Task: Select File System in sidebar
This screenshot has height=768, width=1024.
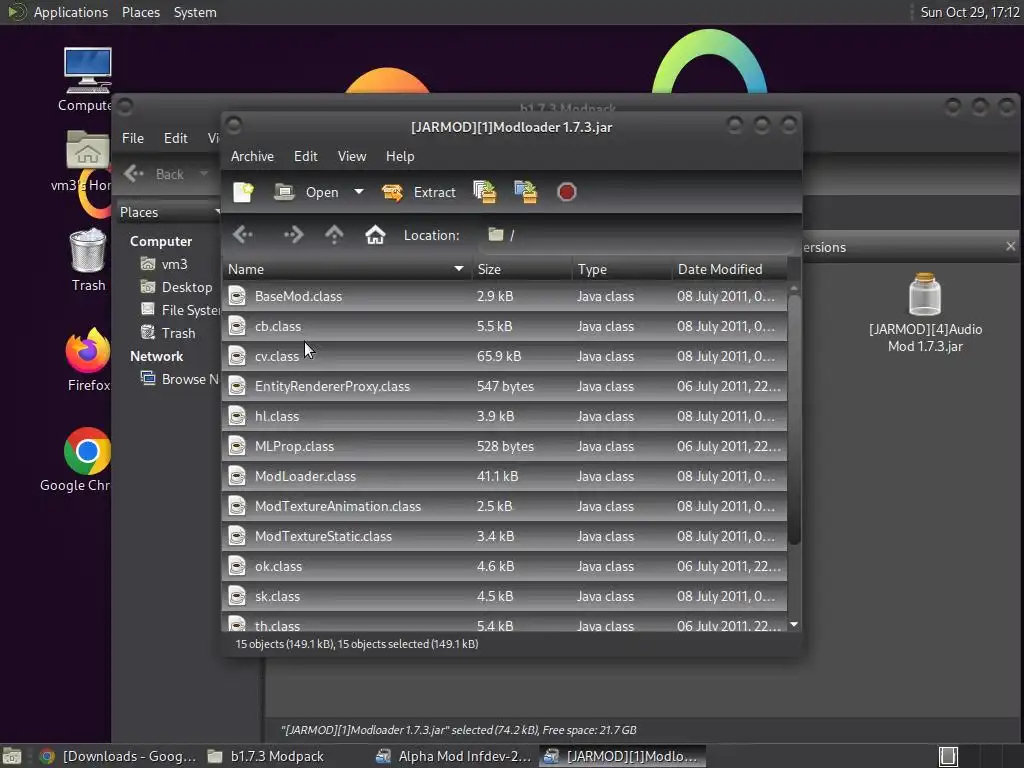Action: pos(182,310)
